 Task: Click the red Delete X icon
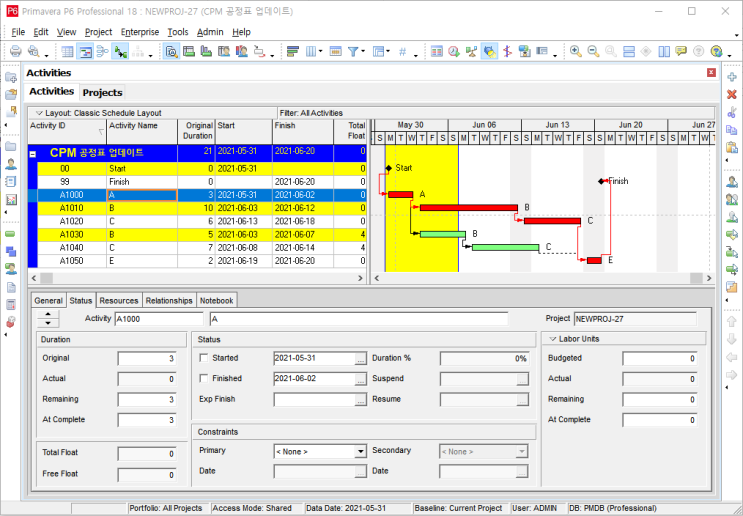pos(732,94)
